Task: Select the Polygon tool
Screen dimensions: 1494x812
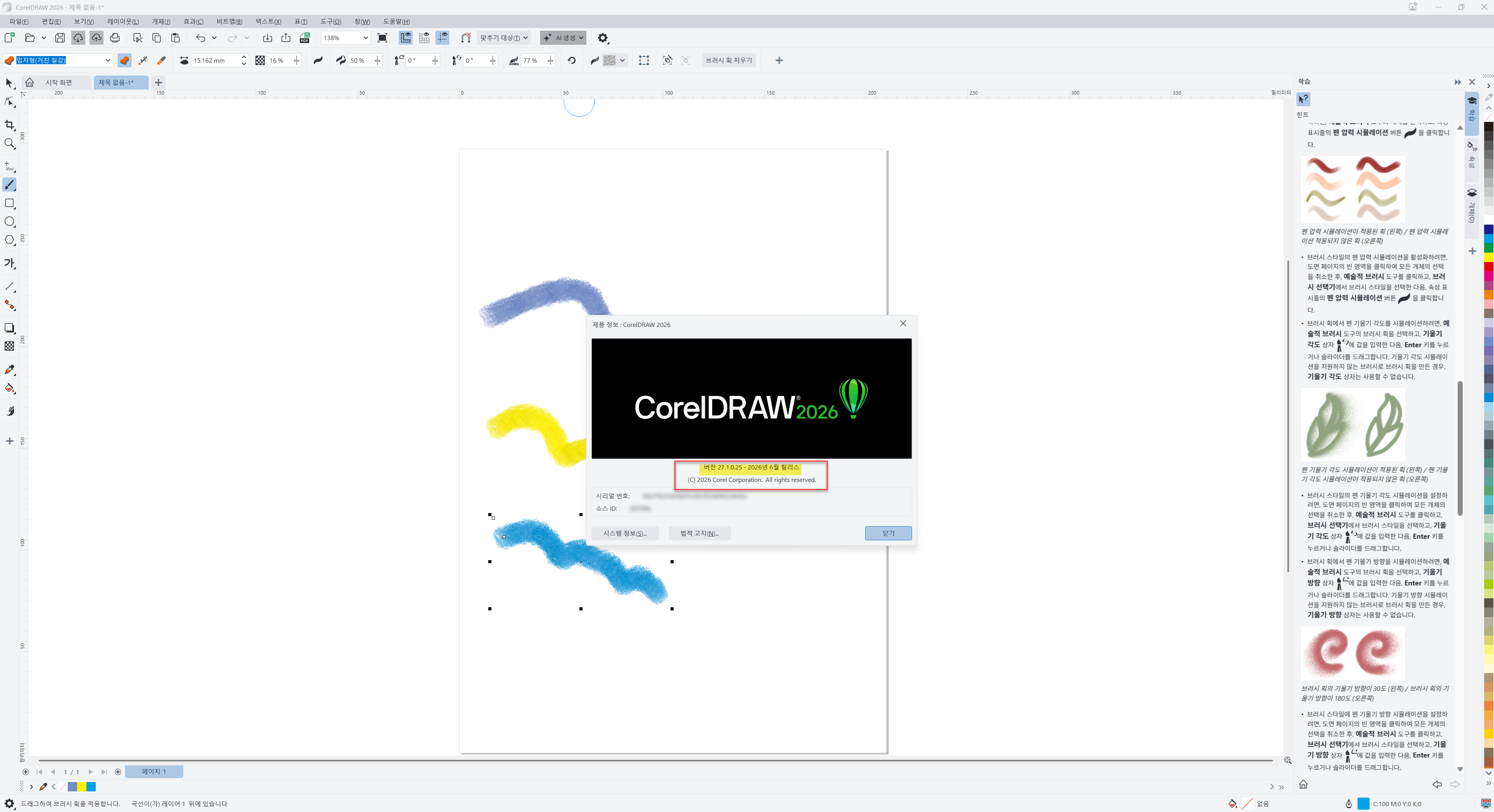Action: point(9,240)
